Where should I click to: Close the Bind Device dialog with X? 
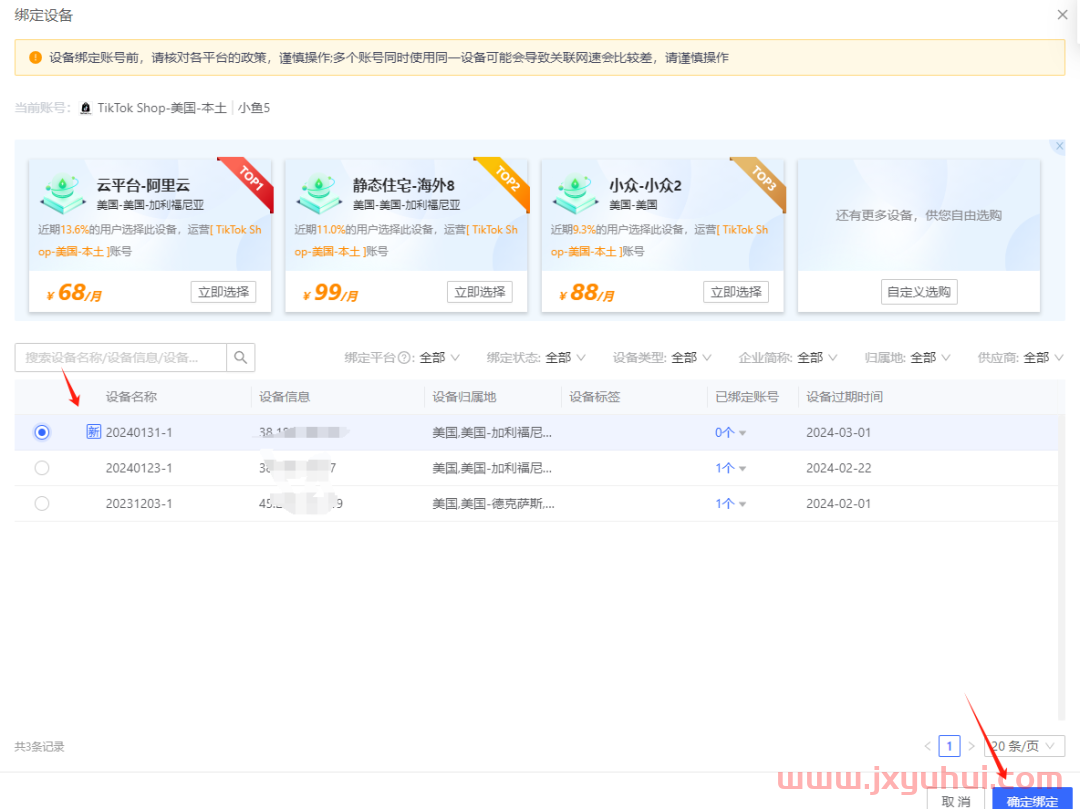click(1062, 14)
